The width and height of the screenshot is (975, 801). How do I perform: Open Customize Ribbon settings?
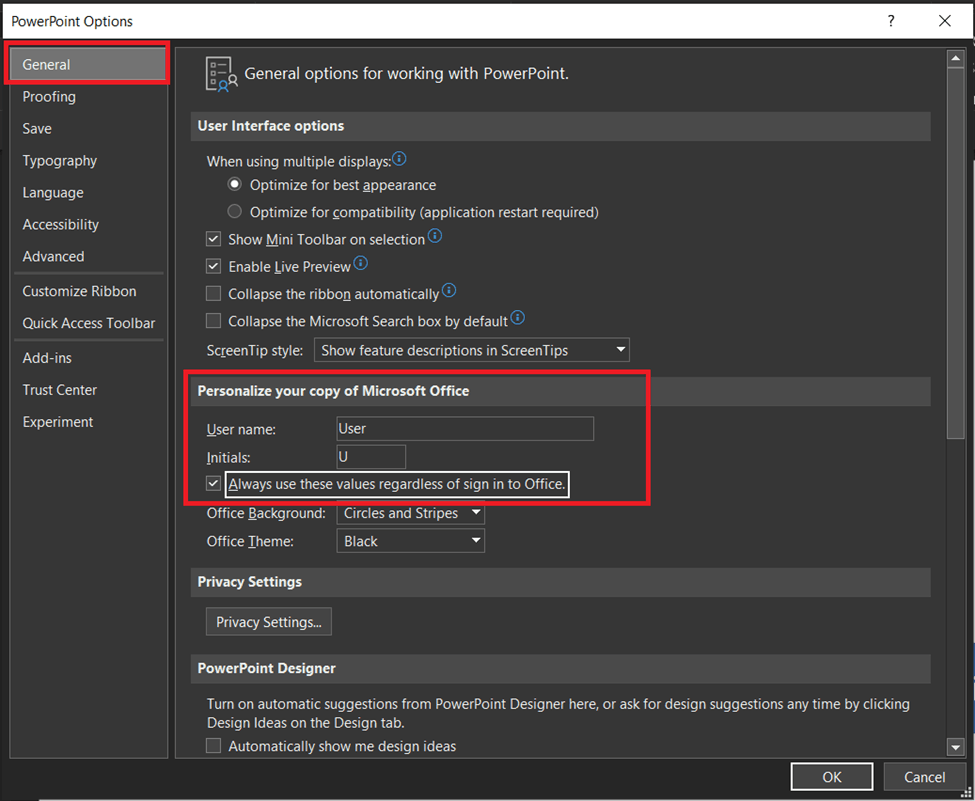coord(88,291)
